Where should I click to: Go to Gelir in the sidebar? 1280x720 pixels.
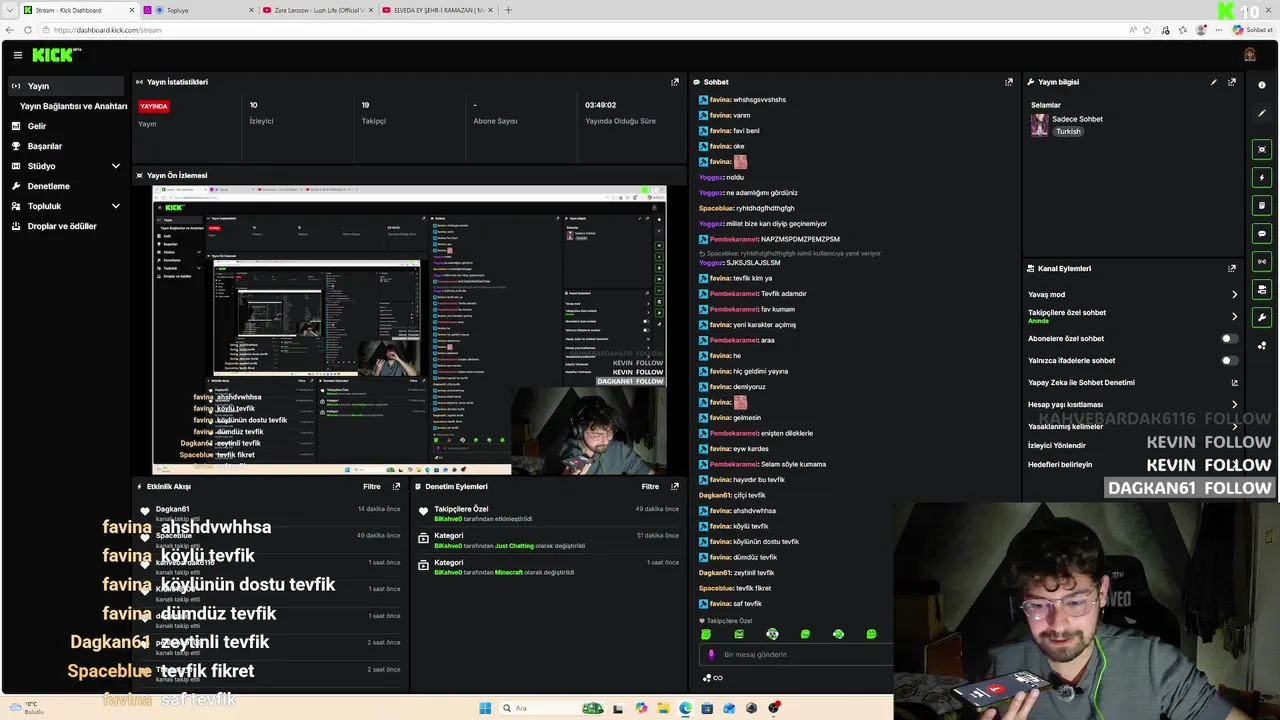pos(68,126)
